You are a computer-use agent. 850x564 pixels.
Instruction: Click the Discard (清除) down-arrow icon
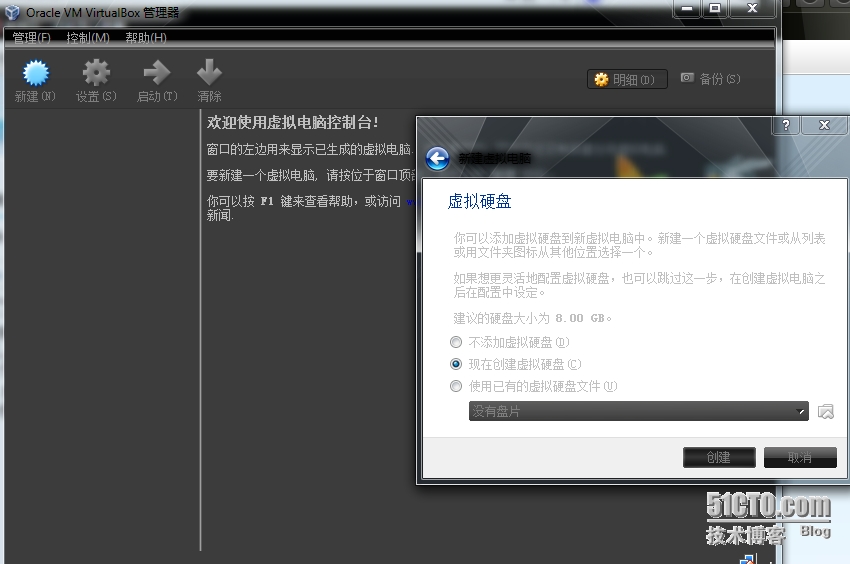(209, 73)
